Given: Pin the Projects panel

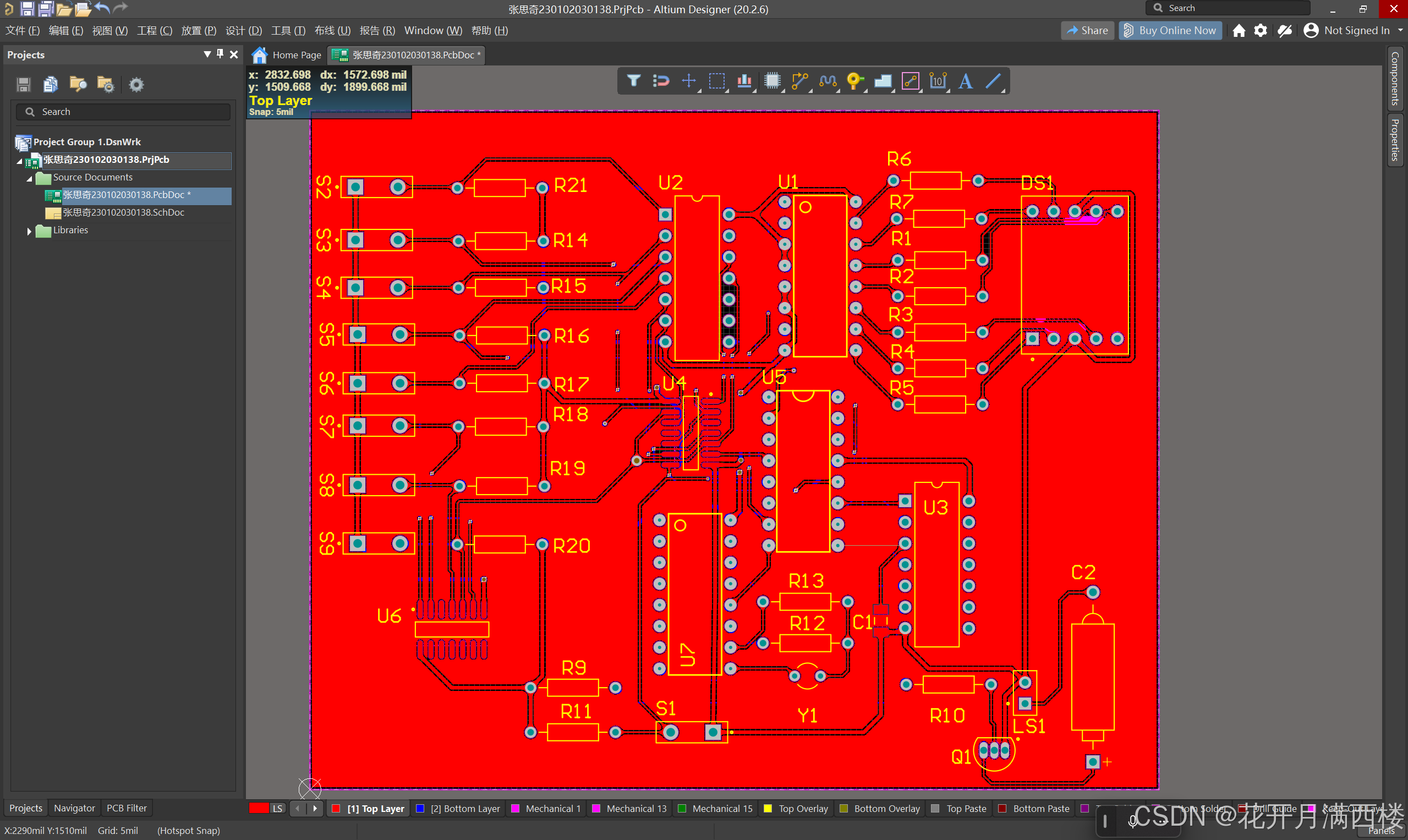Looking at the screenshot, I should coord(220,54).
